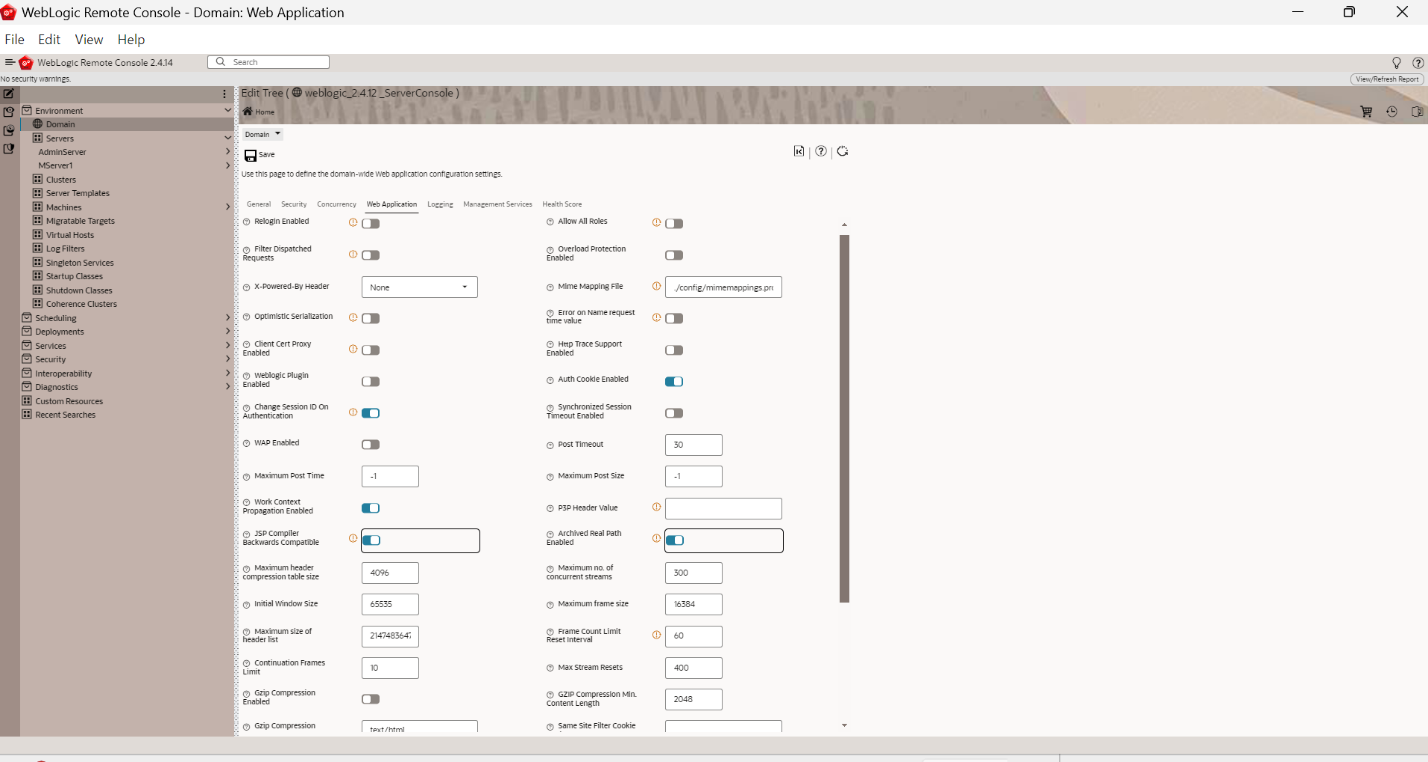Screen dimensions: 1428x762
Task: Open the Edit Tree perspective in the left icon strip
Action: pyautogui.click(x=8, y=93)
